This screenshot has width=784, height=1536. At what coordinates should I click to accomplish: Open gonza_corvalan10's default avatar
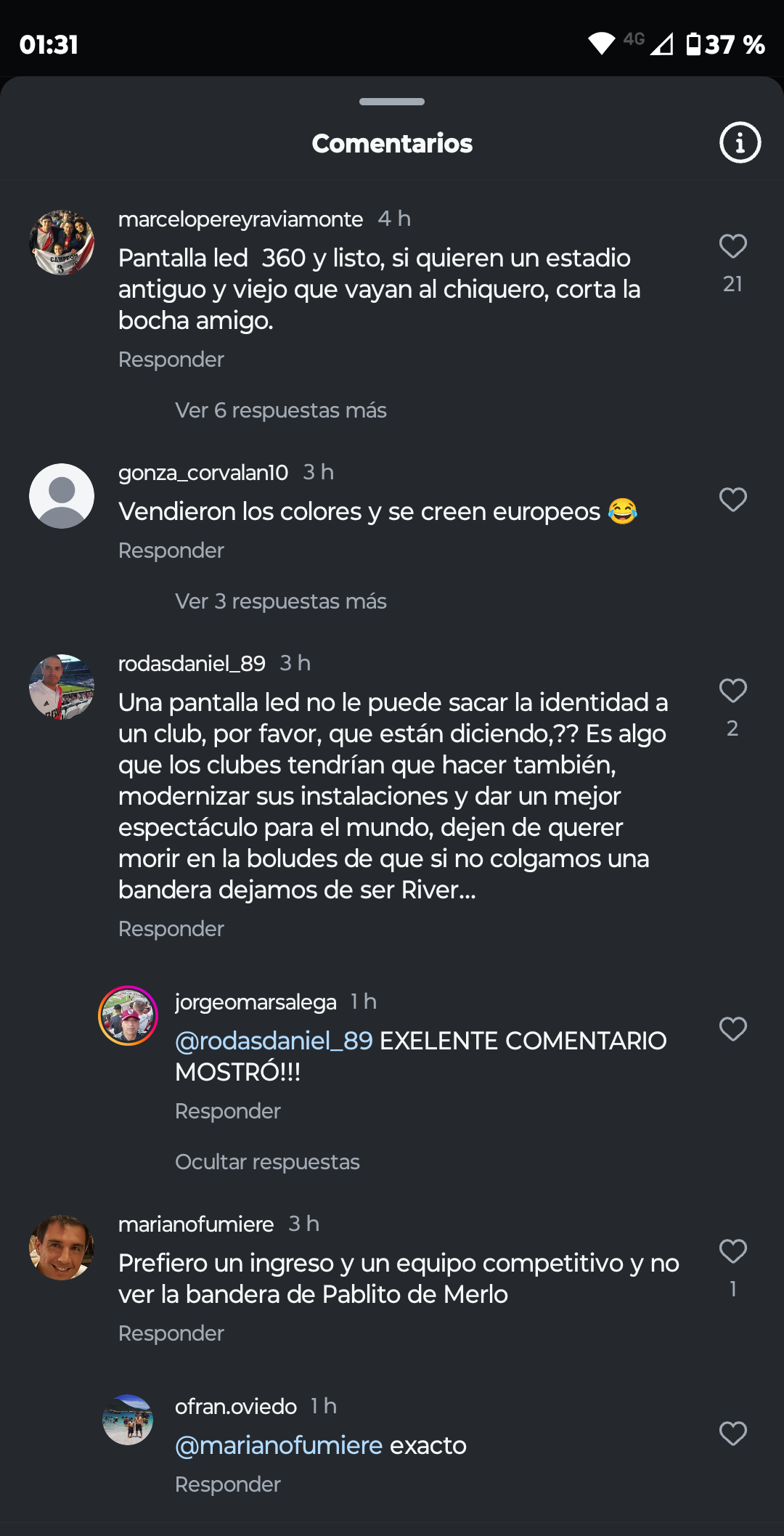(x=62, y=496)
